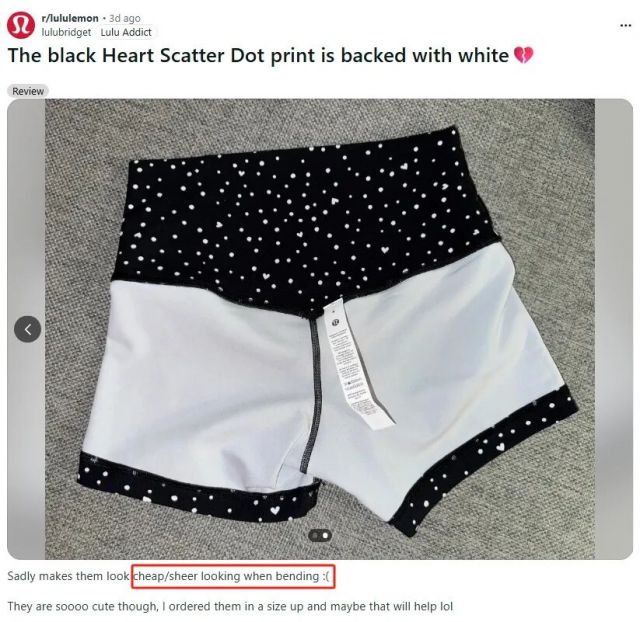This screenshot has height=622, width=640.
Task: Filter by the Review post flair
Action: click(x=28, y=91)
